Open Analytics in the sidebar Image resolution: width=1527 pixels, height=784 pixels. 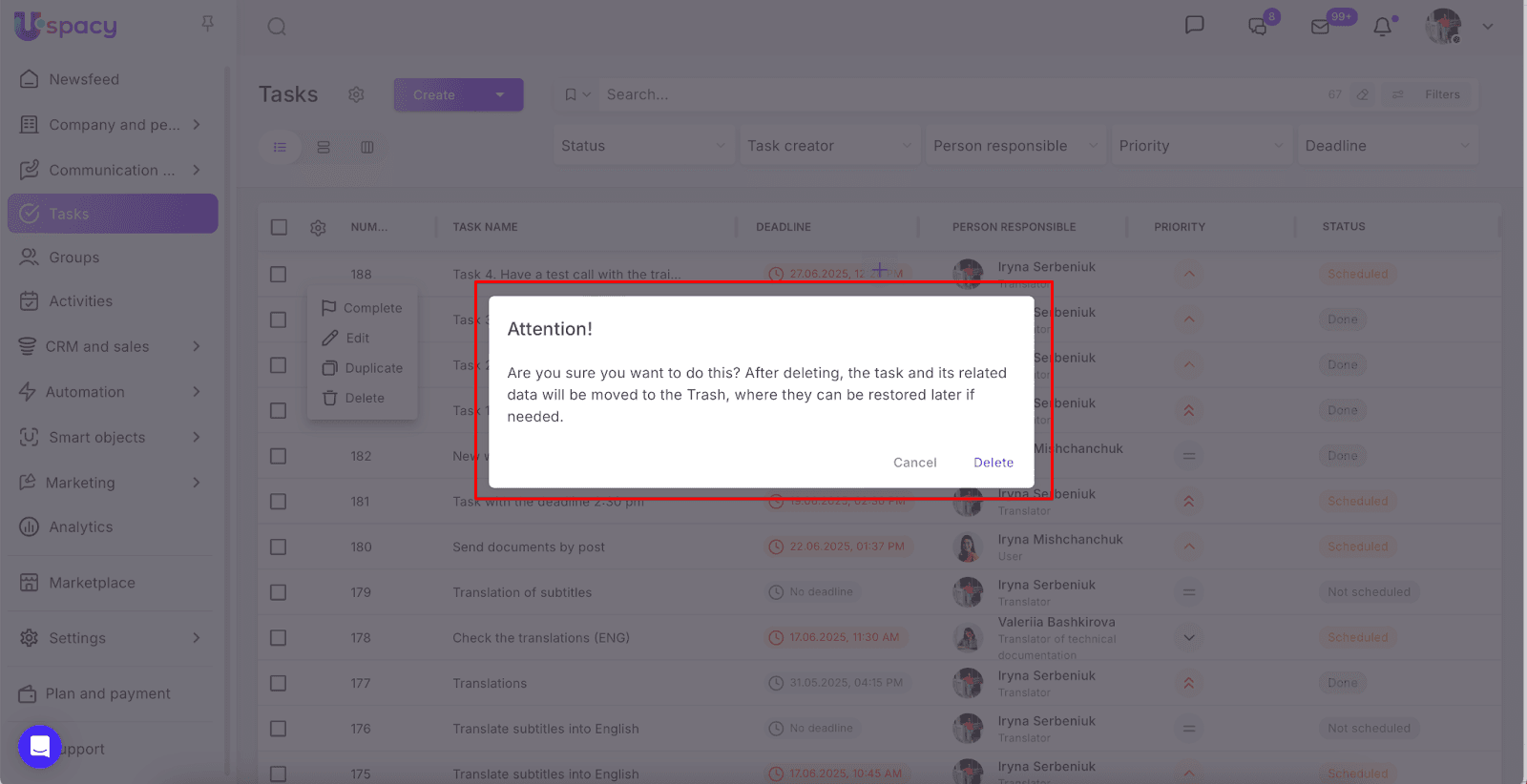point(113,526)
